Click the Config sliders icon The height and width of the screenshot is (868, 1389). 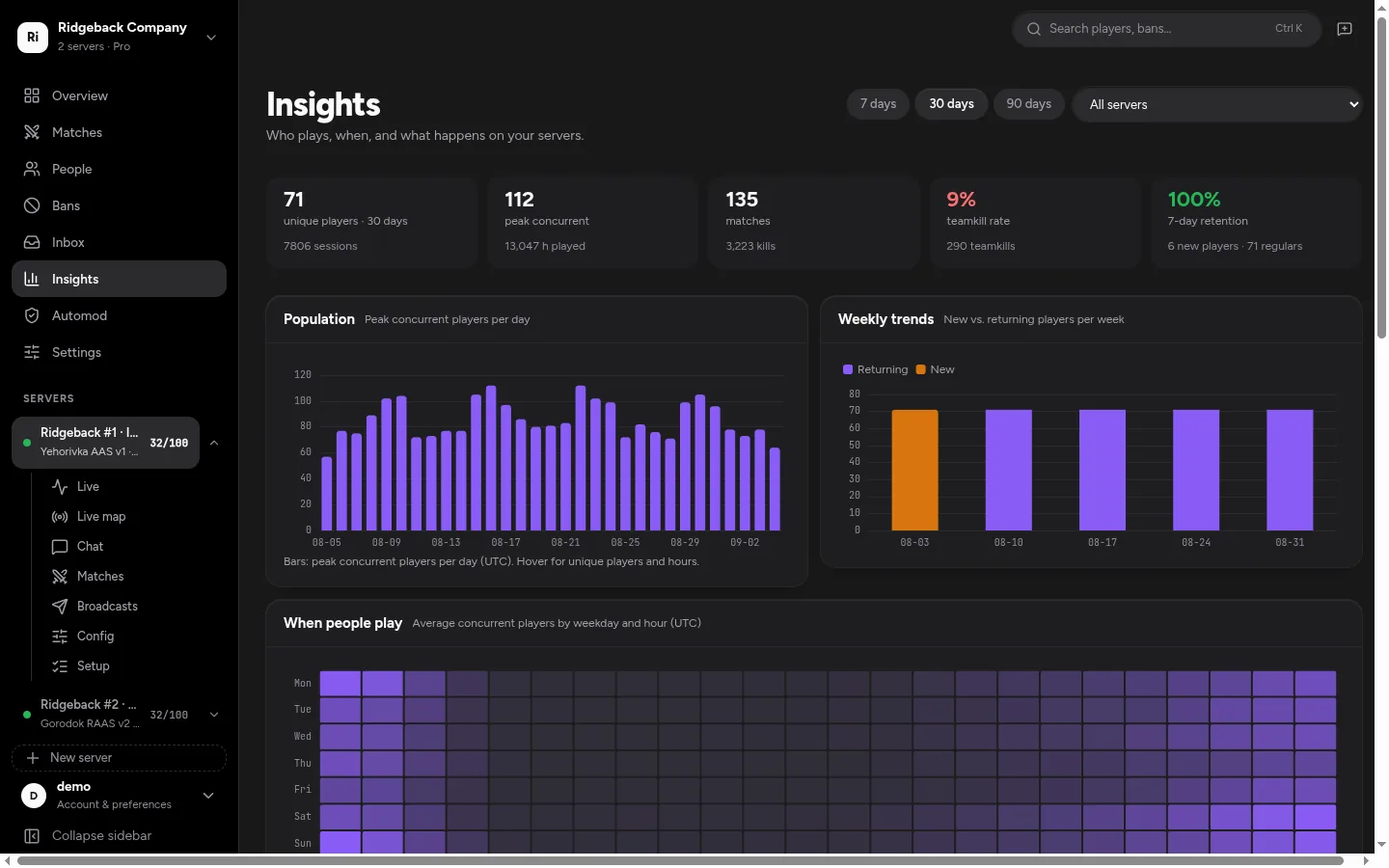60,637
